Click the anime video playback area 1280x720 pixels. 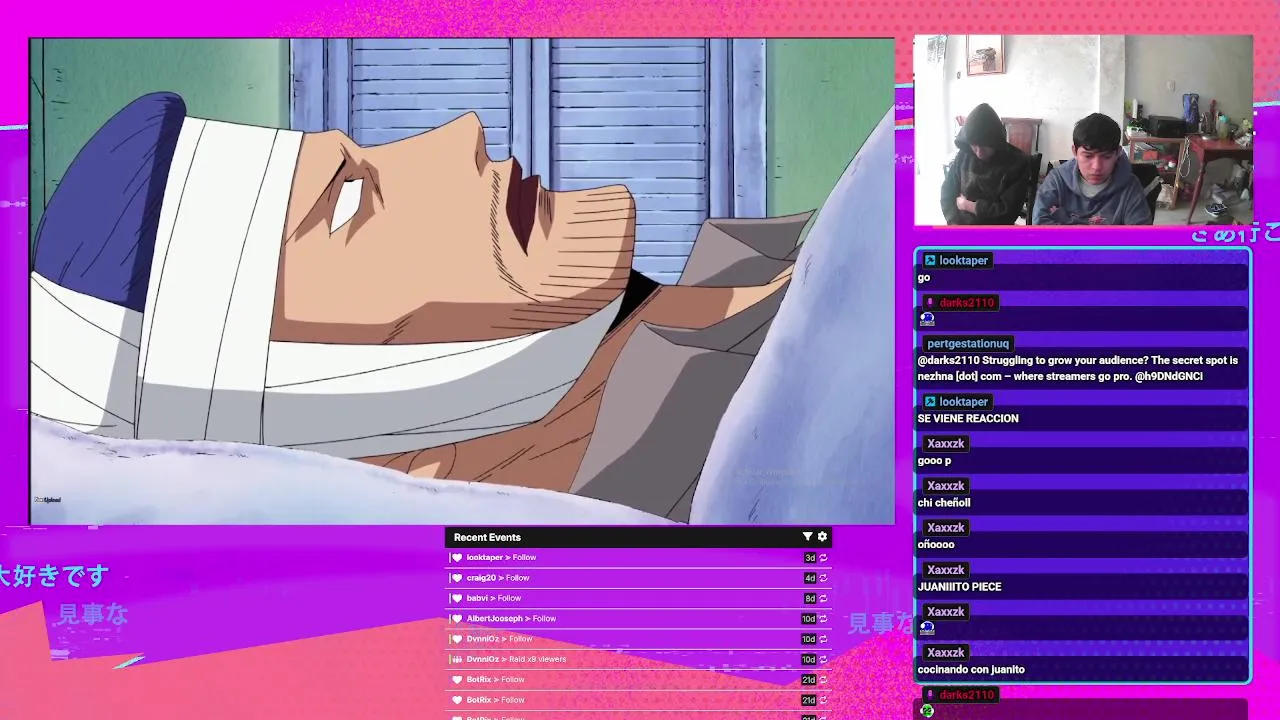point(462,281)
